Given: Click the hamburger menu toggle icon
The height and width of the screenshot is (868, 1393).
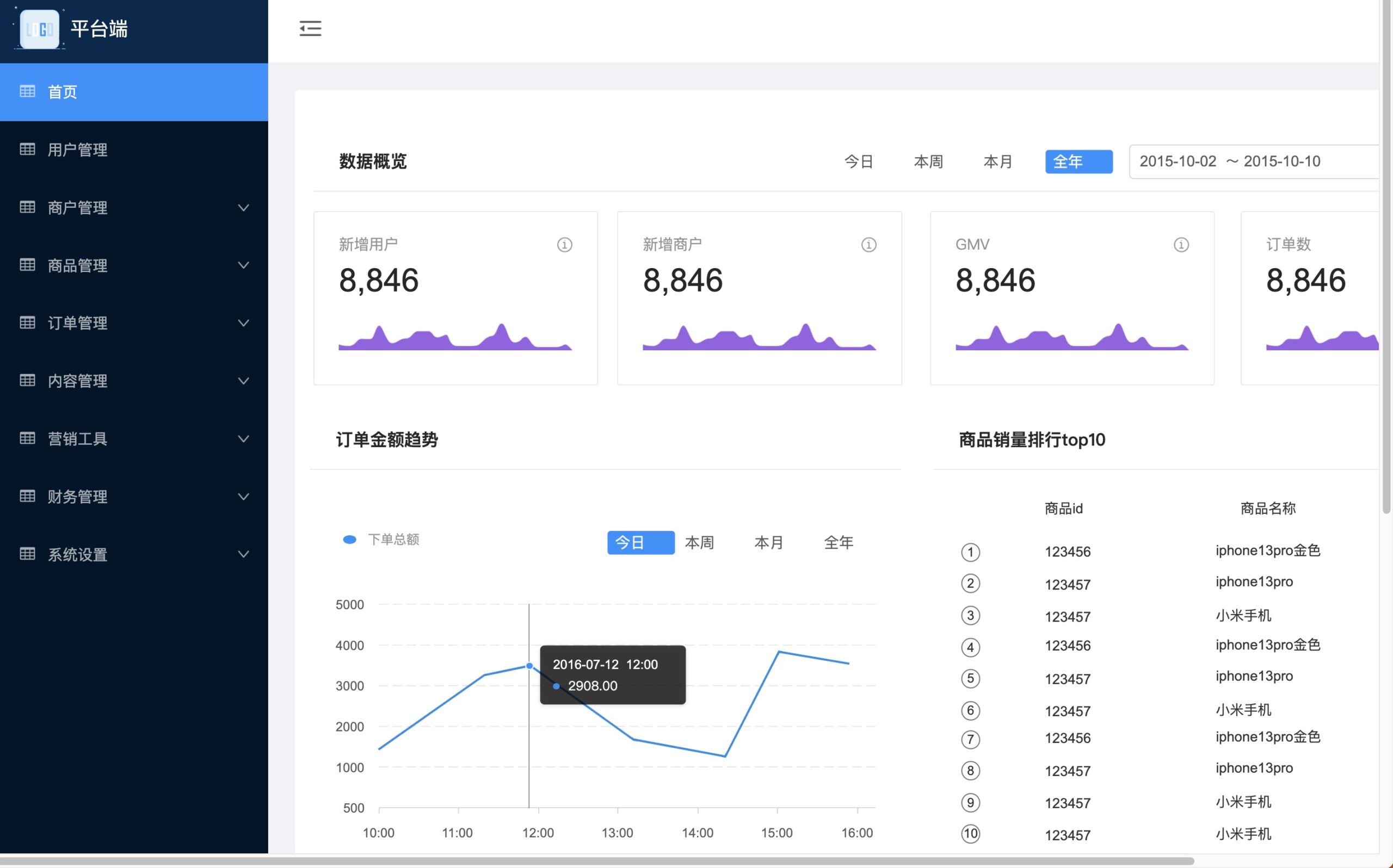Looking at the screenshot, I should (310, 28).
